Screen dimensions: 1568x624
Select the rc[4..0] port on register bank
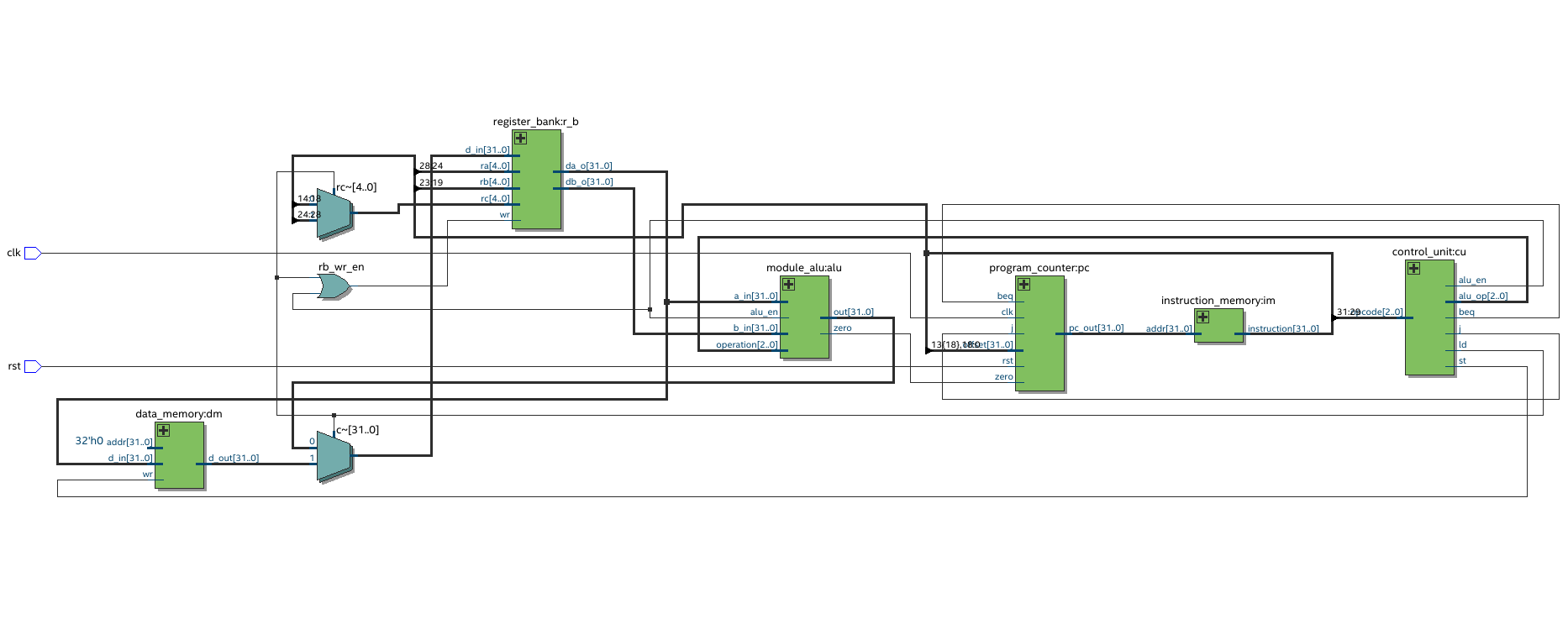pyautogui.click(x=495, y=199)
